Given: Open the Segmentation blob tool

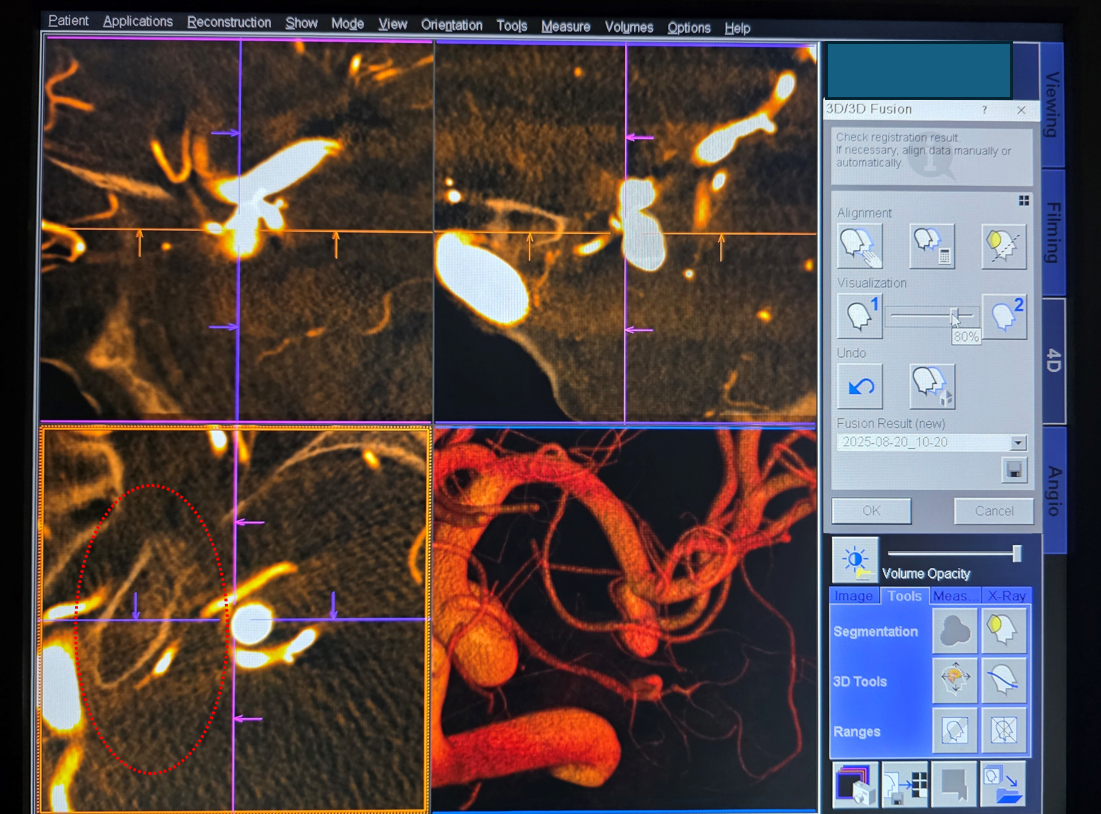Looking at the screenshot, I should click(x=954, y=631).
